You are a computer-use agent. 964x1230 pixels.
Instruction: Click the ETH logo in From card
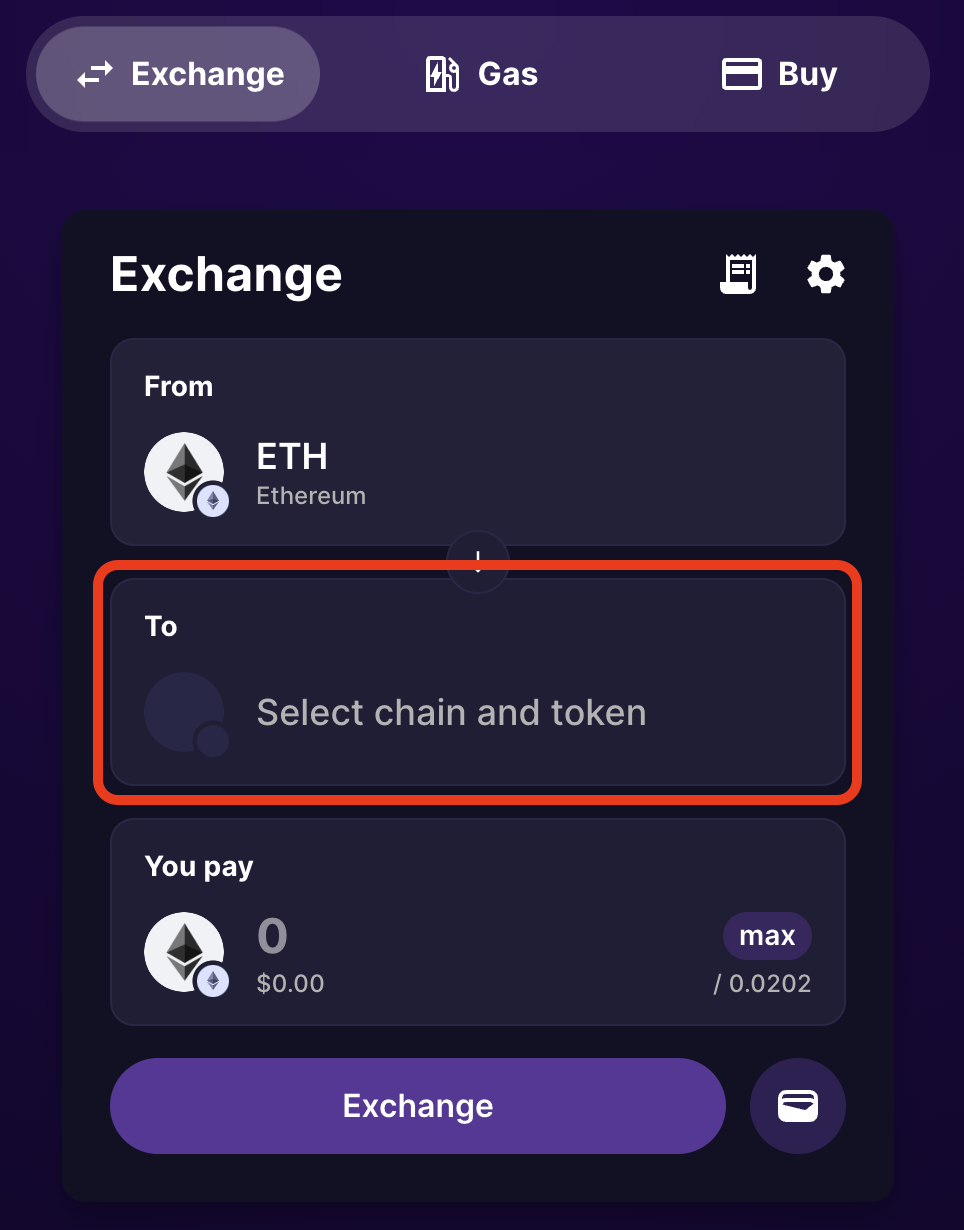coord(184,472)
